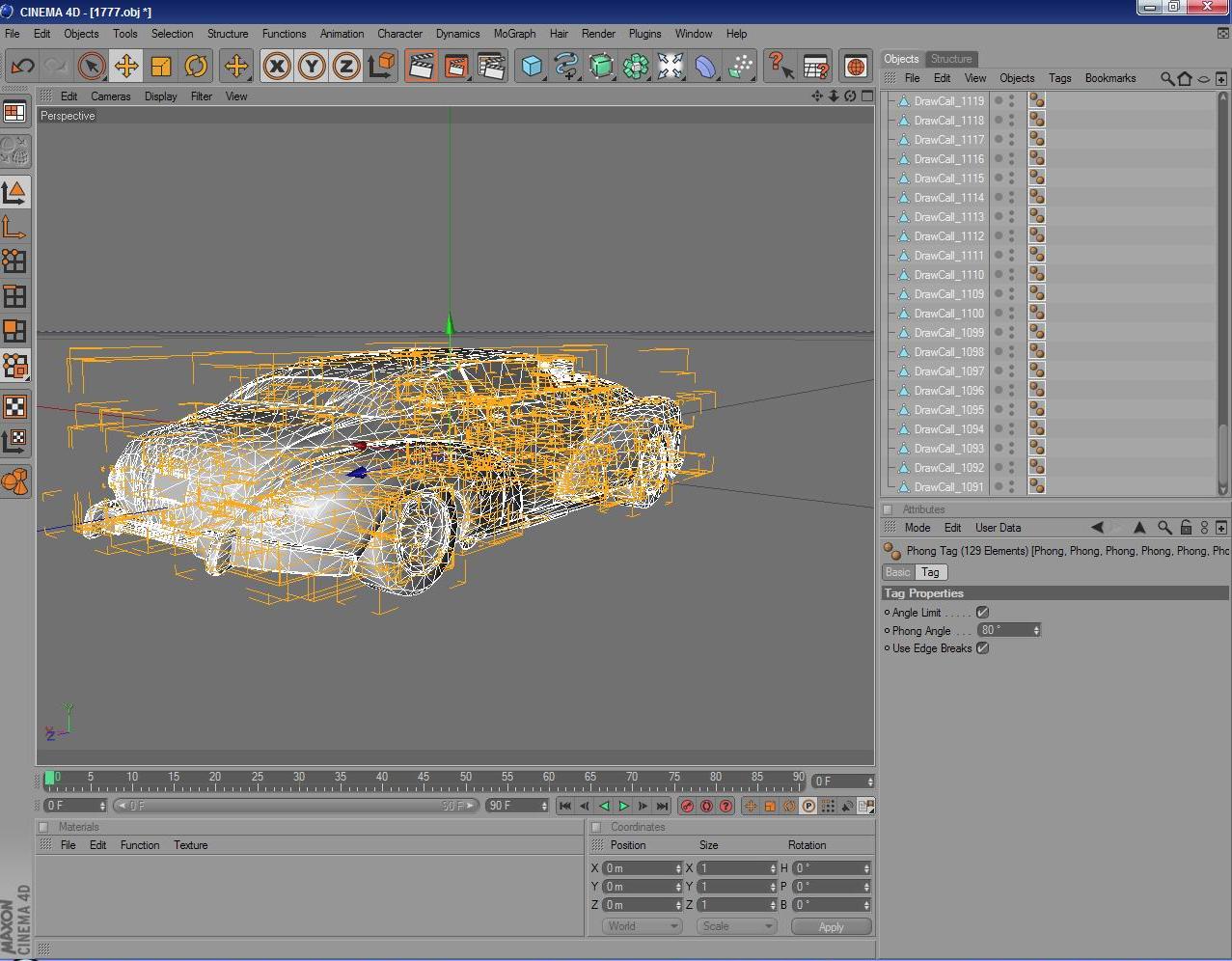Disable the Use Edge Breaks checkbox
Screen dimensions: 1232x961
point(981,648)
